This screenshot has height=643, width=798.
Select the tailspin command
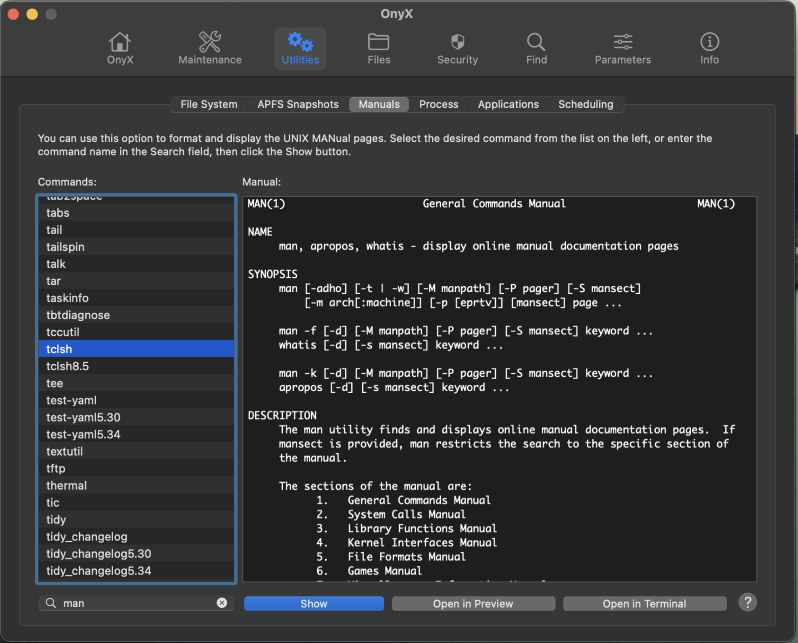[x=136, y=247]
